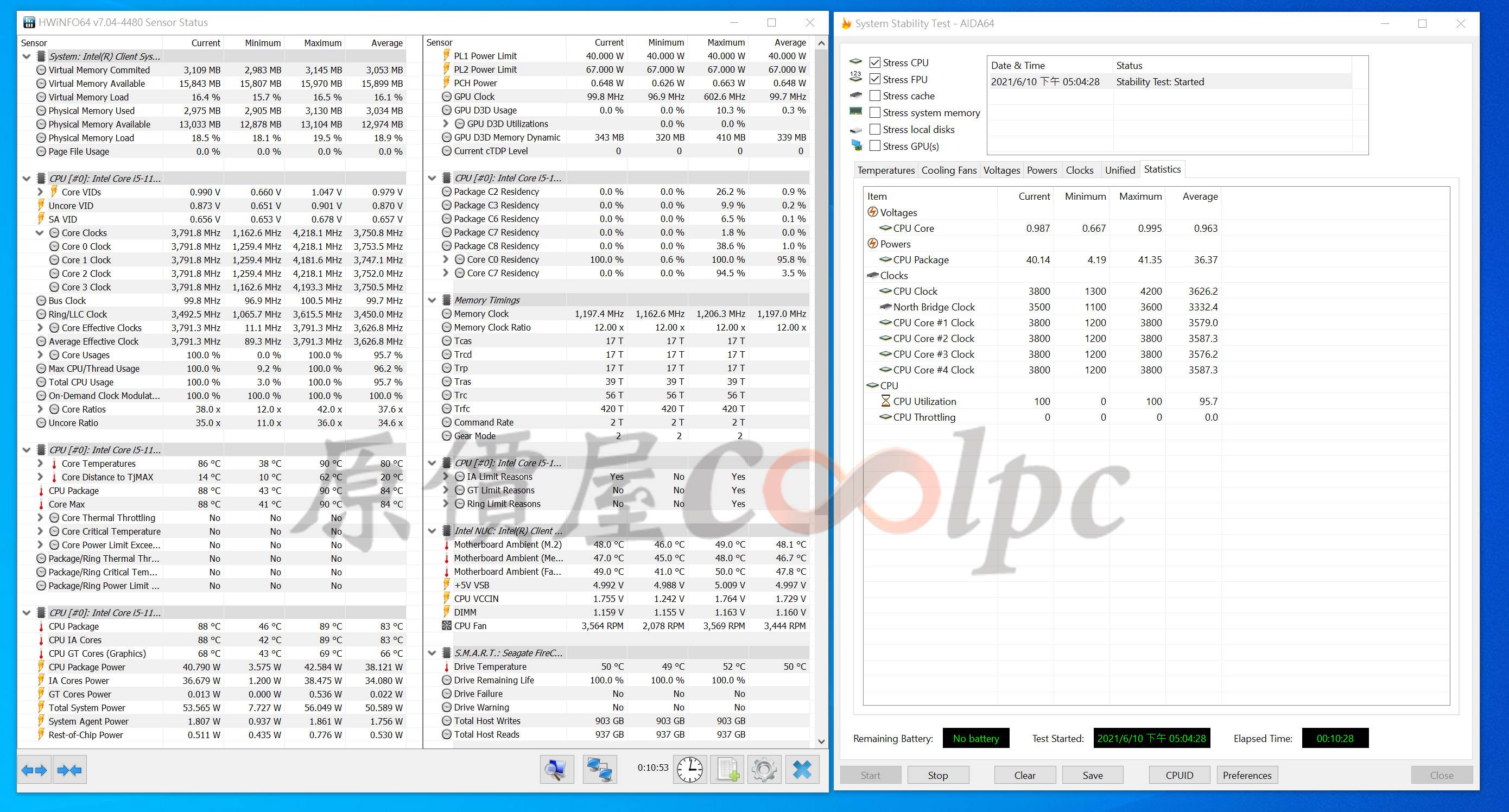1509x812 pixels.
Task: Click AIDA64 Voltages category icon
Action: [x=872, y=212]
